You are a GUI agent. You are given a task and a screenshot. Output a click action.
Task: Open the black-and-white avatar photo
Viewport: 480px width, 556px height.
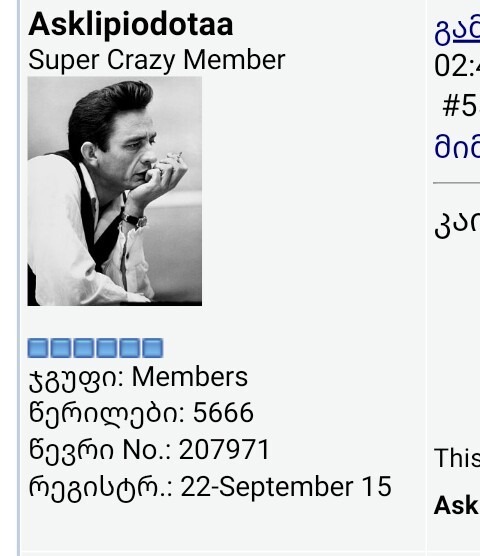115,191
